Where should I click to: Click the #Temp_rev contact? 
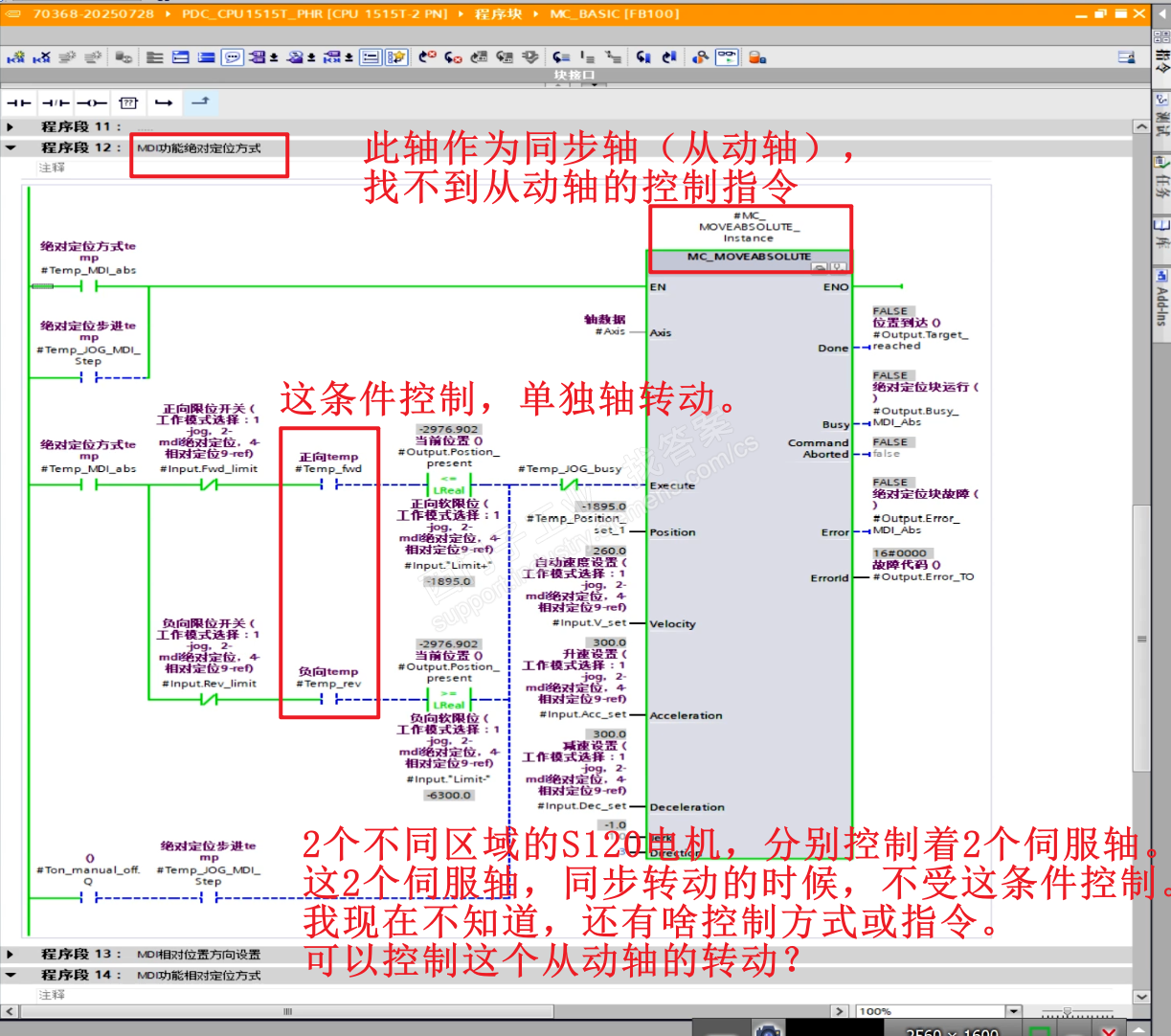click(329, 700)
